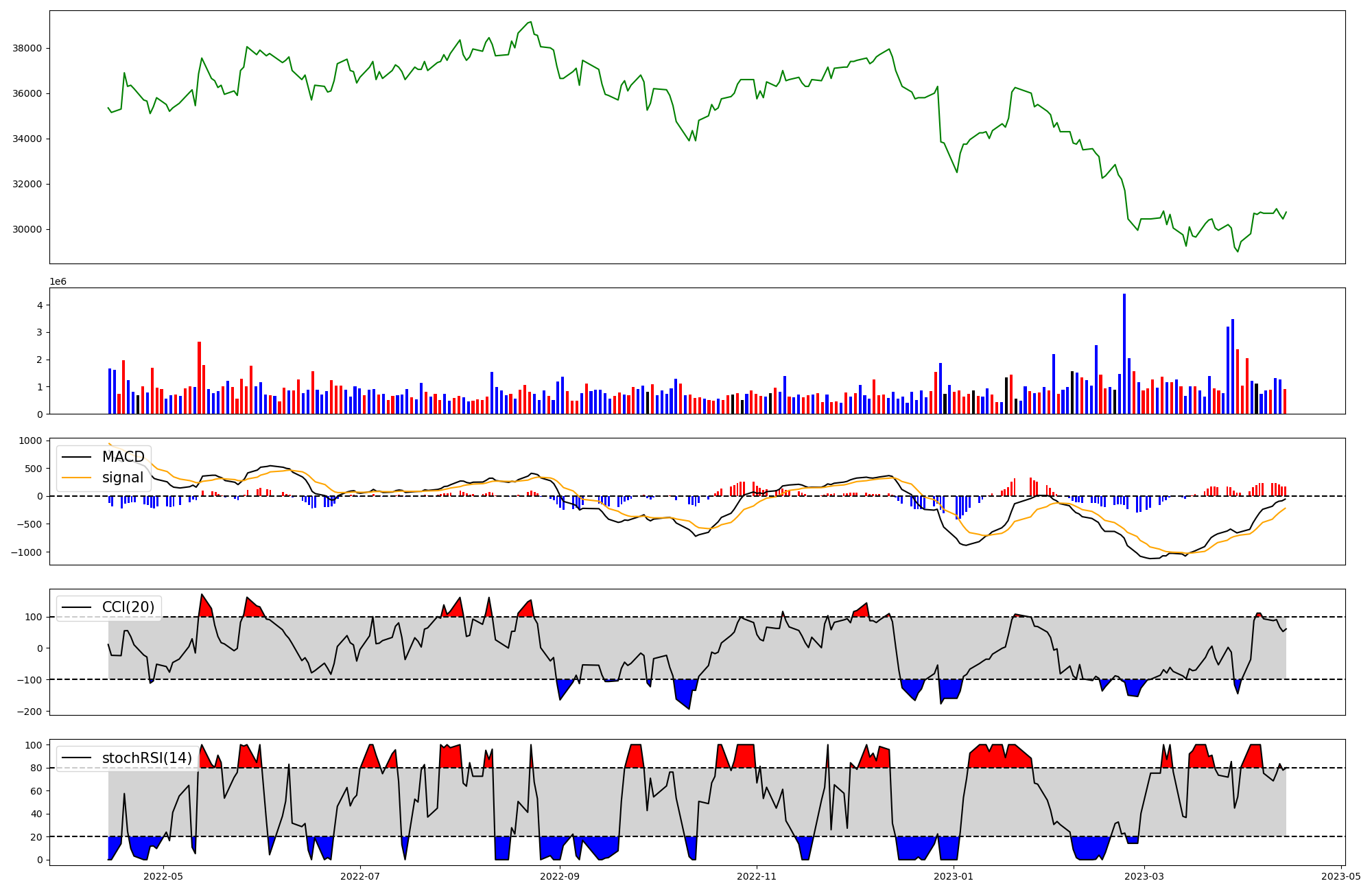The width and height of the screenshot is (1372, 892).
Task: Click the 1e6 scale label above volume chart
Action: [x=58, y=282]
